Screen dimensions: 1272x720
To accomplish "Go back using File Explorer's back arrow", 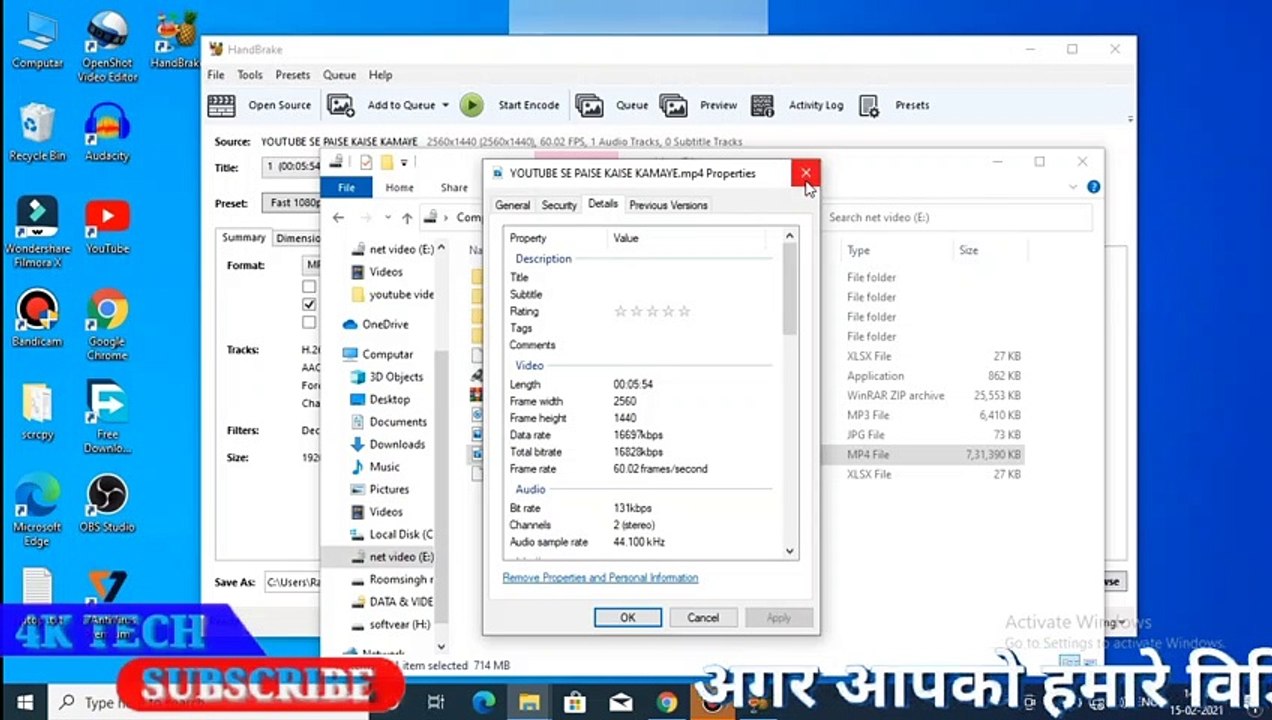I will pyautogui.click(x=338, y=217).
